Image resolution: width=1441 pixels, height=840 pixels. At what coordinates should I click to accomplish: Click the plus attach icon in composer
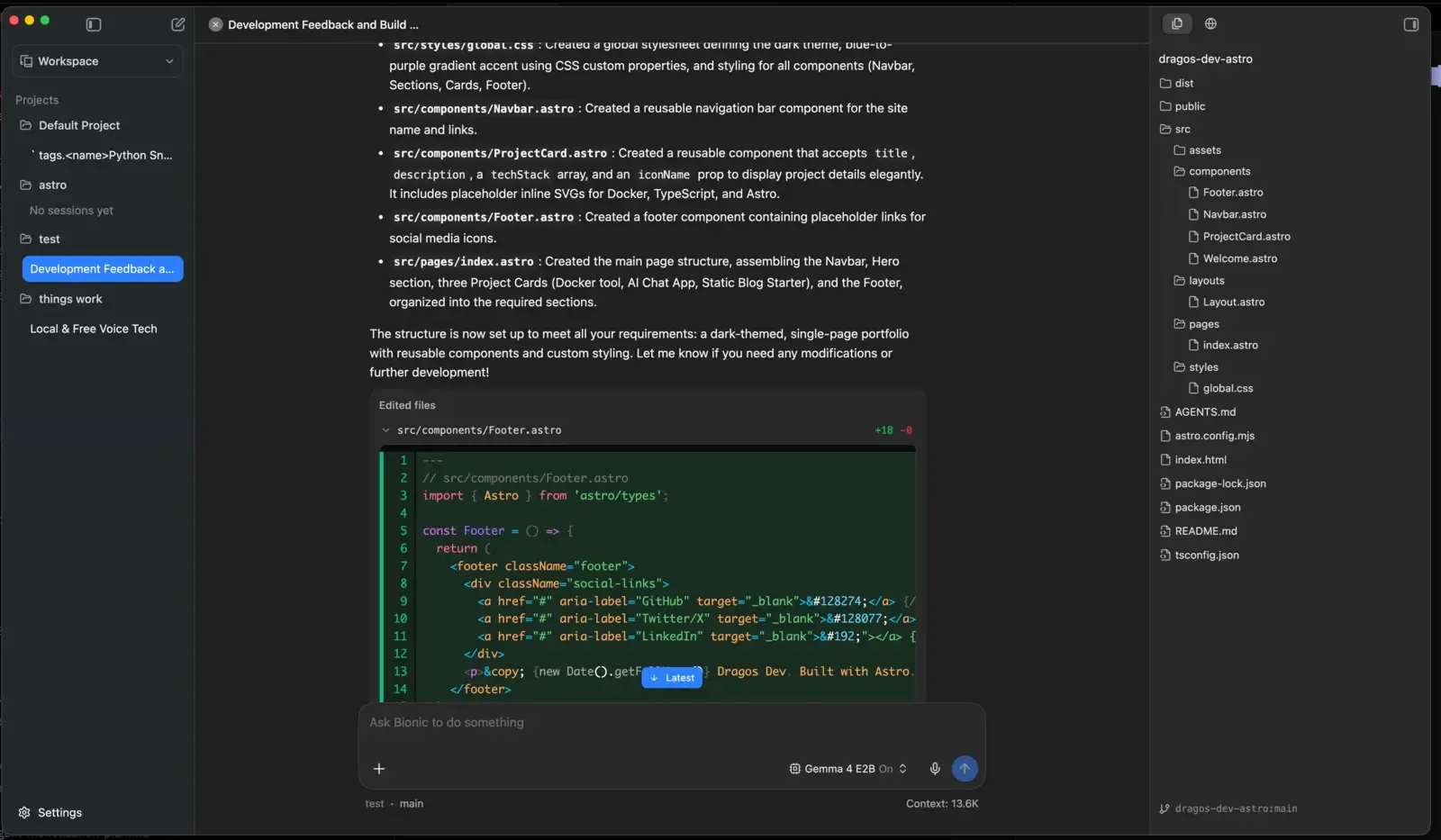click(x=379, y=769)
